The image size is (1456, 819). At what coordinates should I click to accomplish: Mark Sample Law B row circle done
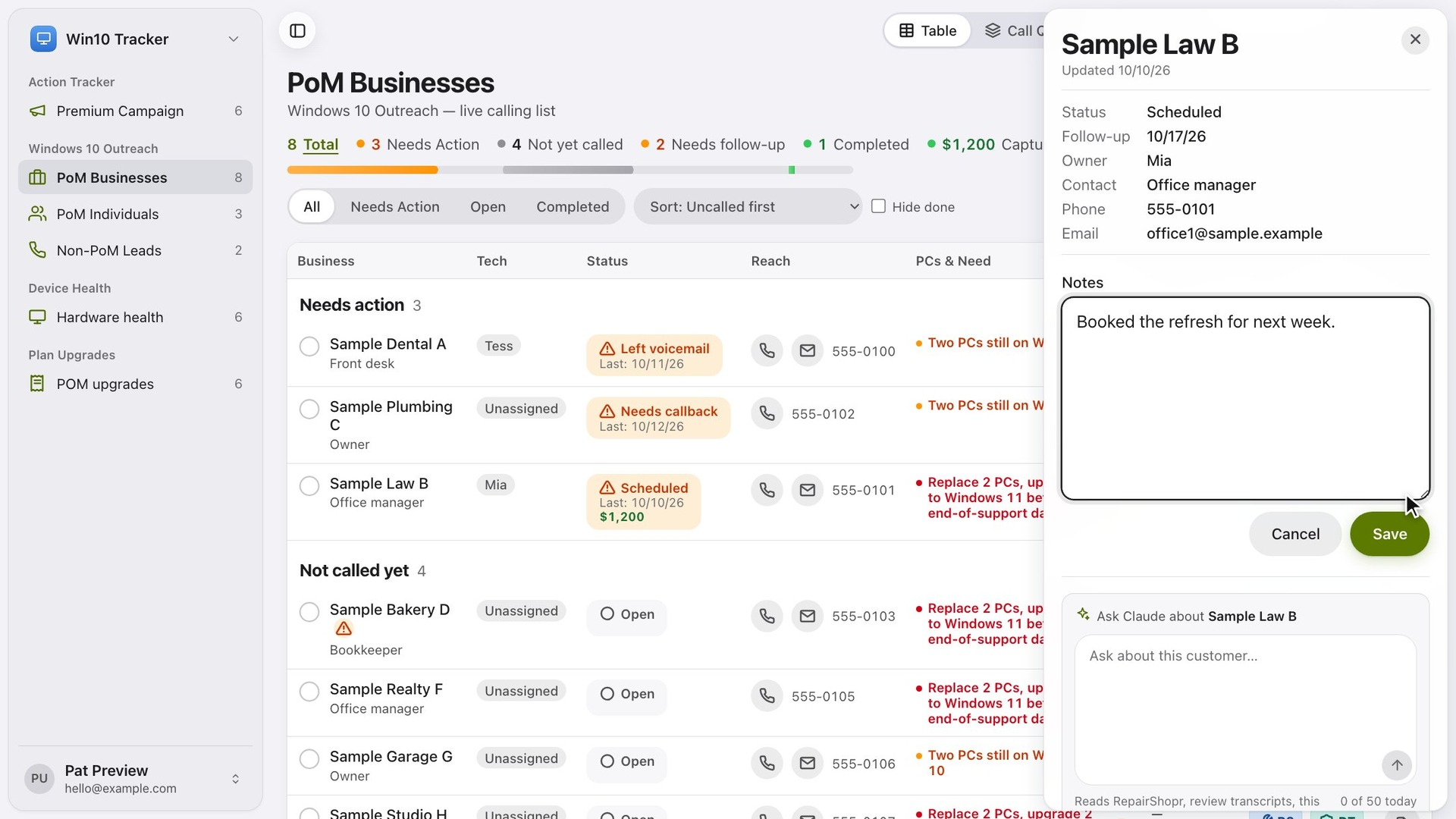point(309,486)
